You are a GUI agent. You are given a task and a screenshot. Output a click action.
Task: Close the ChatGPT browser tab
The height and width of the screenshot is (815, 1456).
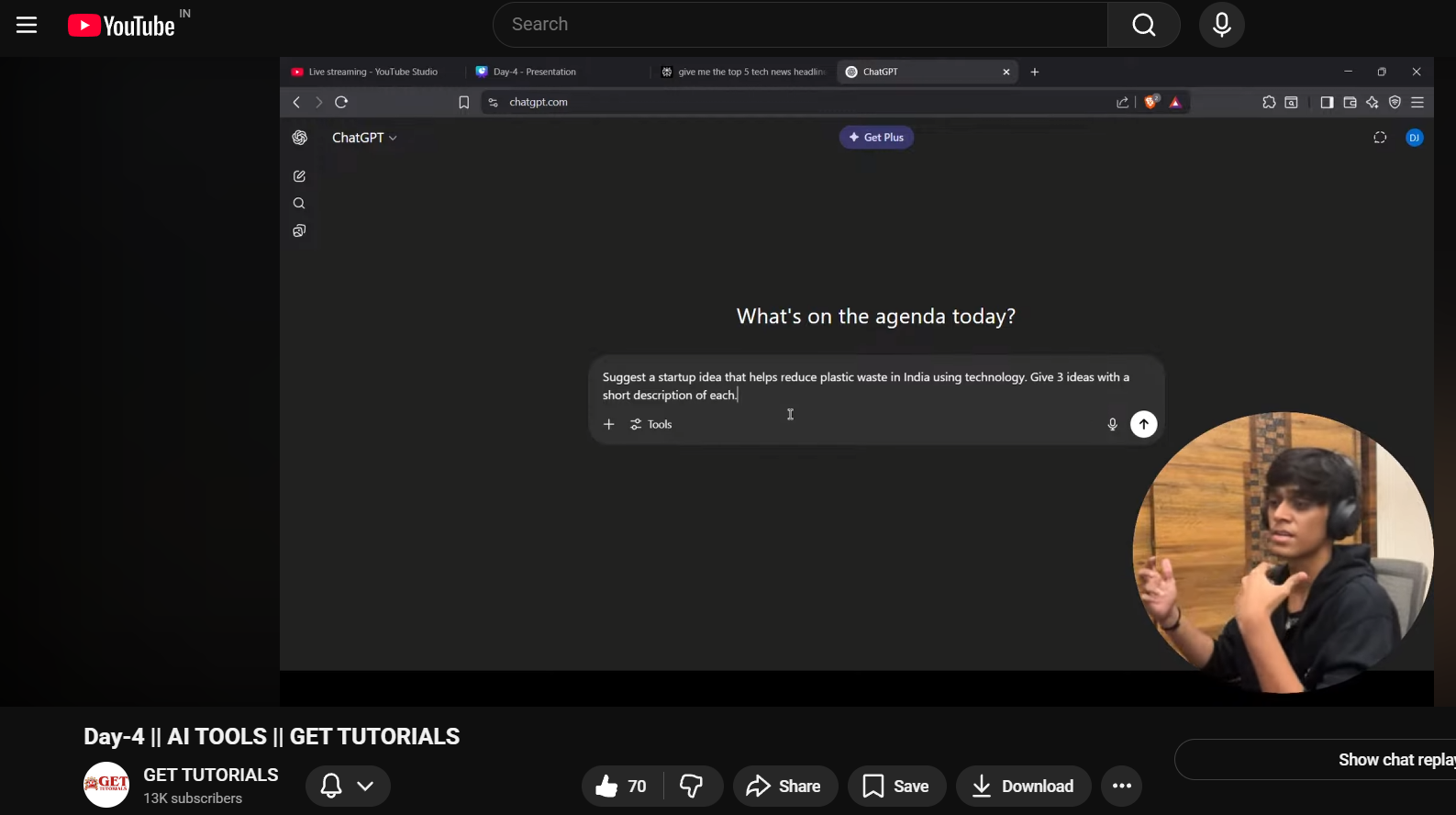[x=1006, y=72]
